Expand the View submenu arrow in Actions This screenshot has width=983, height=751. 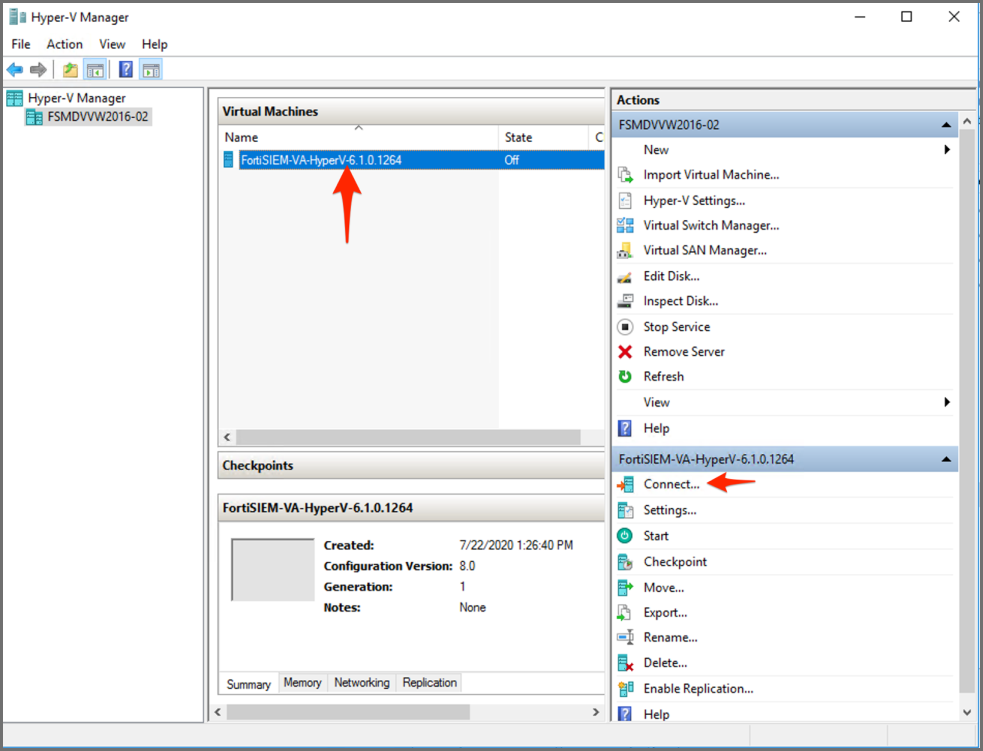point(947,402)
